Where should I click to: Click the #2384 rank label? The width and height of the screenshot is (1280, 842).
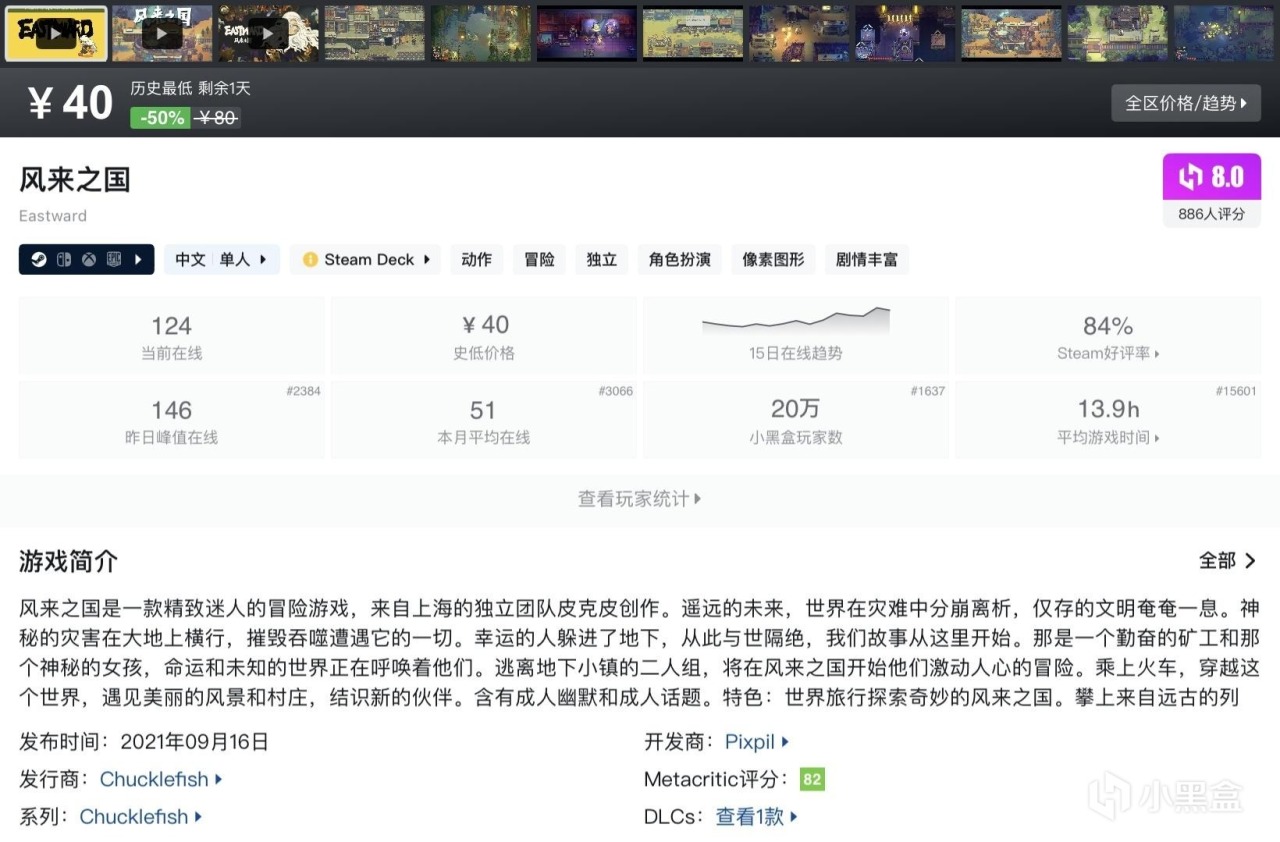point(303,391)
